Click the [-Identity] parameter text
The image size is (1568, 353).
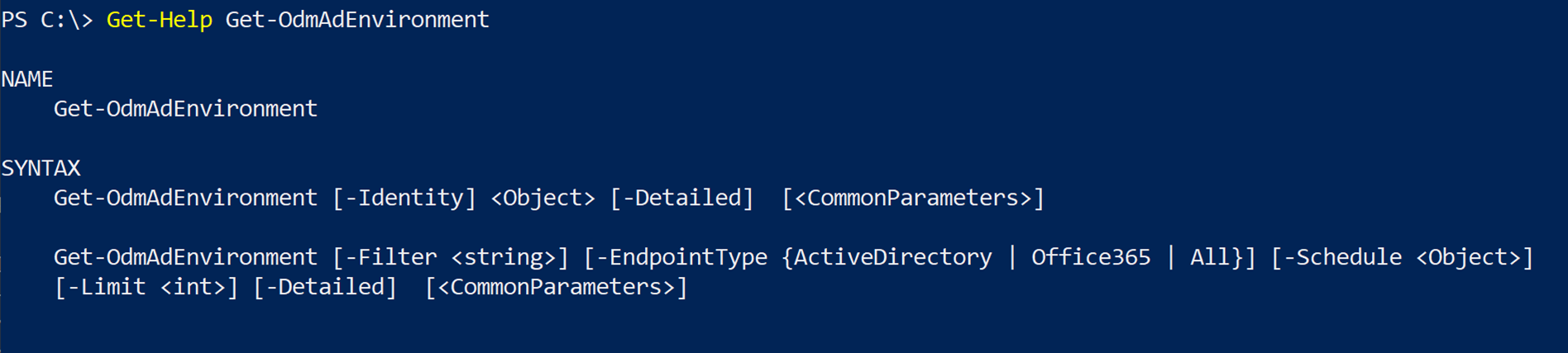(404, 198)
